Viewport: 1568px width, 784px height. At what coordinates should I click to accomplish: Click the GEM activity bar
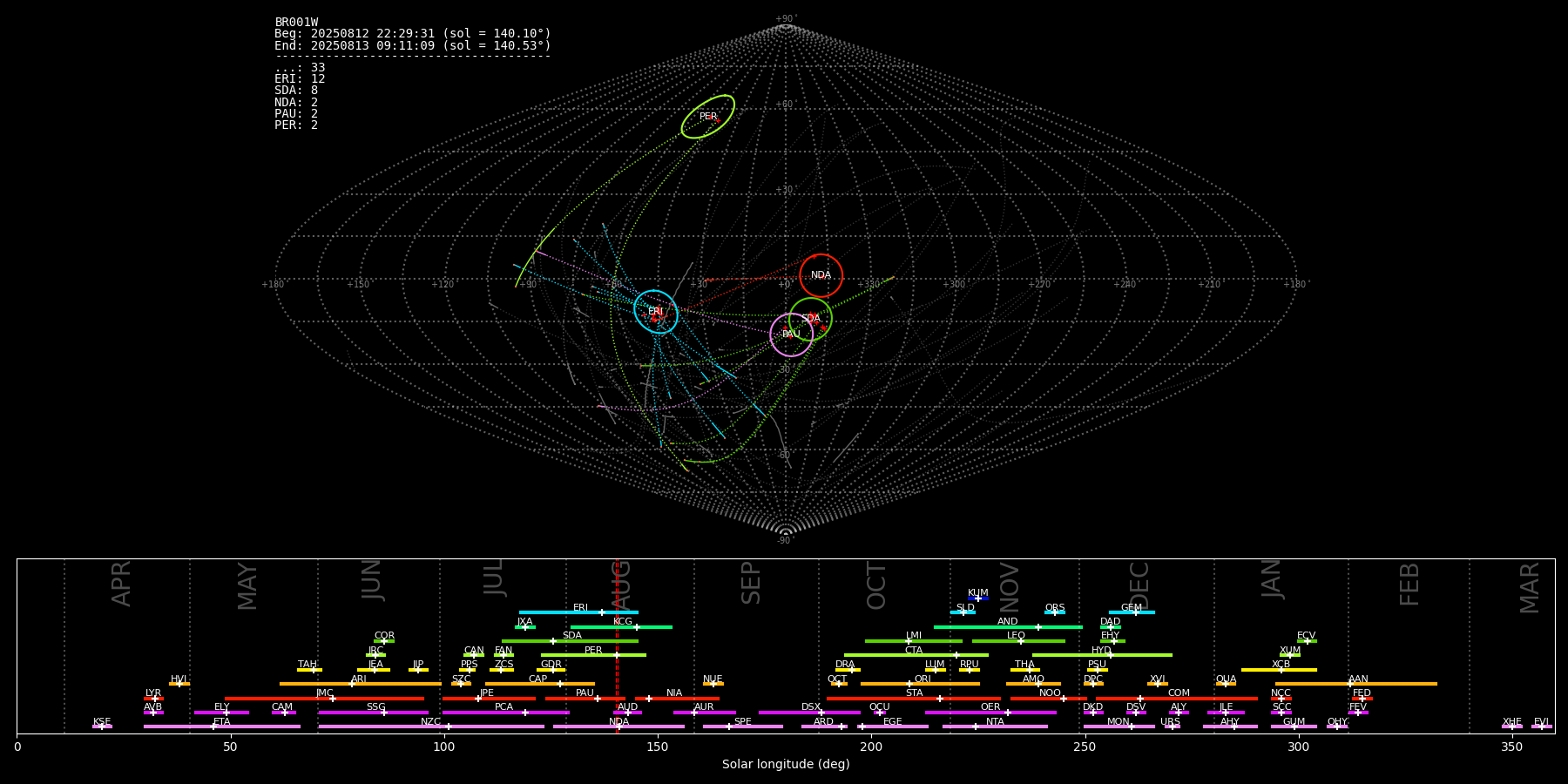(1132, 612)
